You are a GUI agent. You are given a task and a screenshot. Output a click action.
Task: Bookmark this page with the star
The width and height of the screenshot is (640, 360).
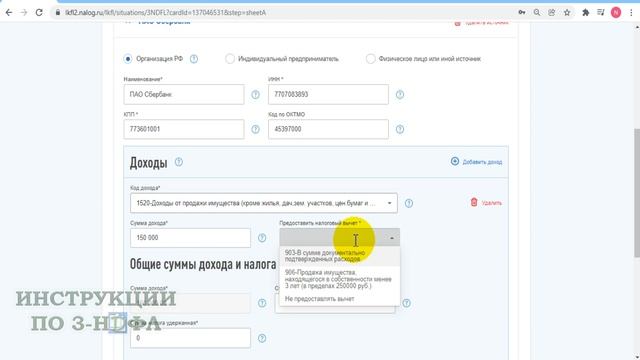pyautogui.click(x=567, y=13)
